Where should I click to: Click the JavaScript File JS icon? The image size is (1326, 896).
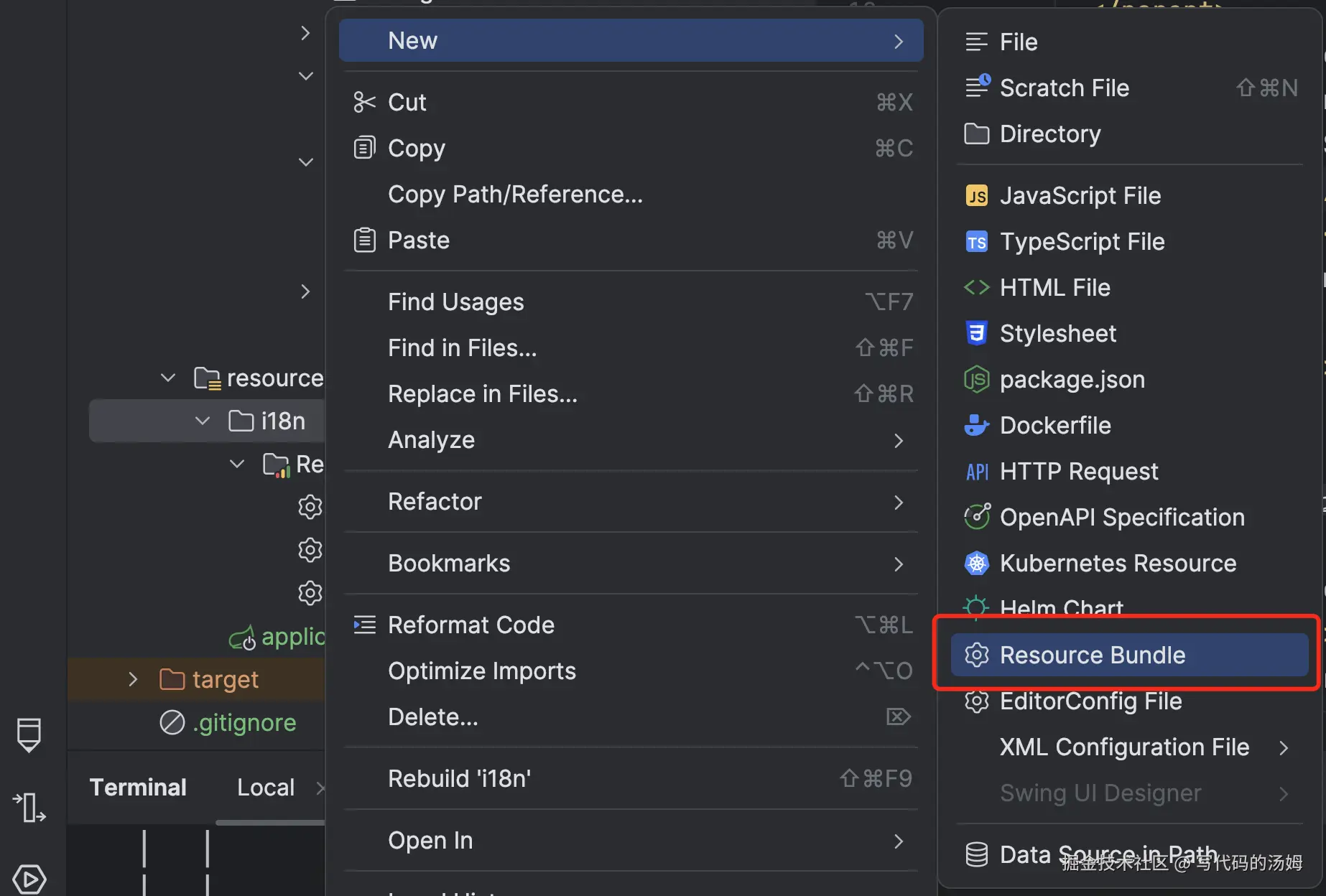(x=976, y=196)
